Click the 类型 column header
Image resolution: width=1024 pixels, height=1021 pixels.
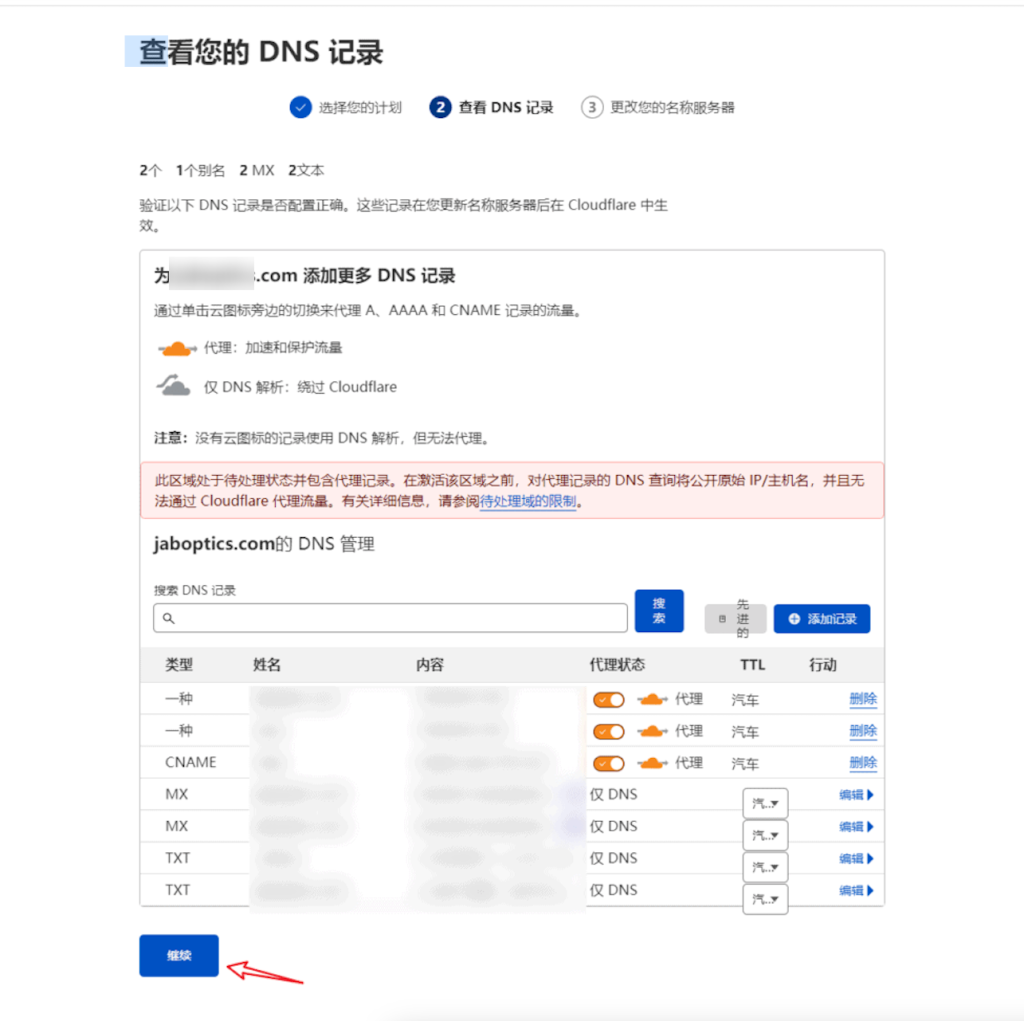[179, 665]
